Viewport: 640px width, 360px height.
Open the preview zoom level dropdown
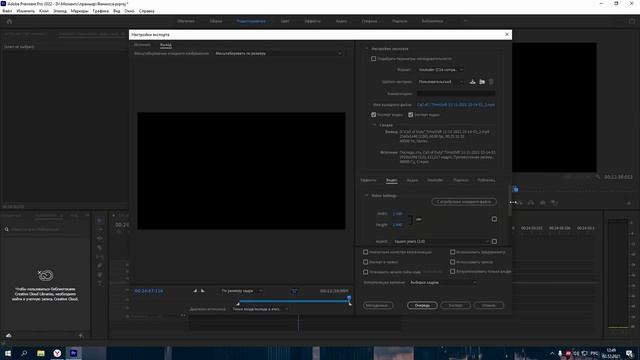[242, 291]
